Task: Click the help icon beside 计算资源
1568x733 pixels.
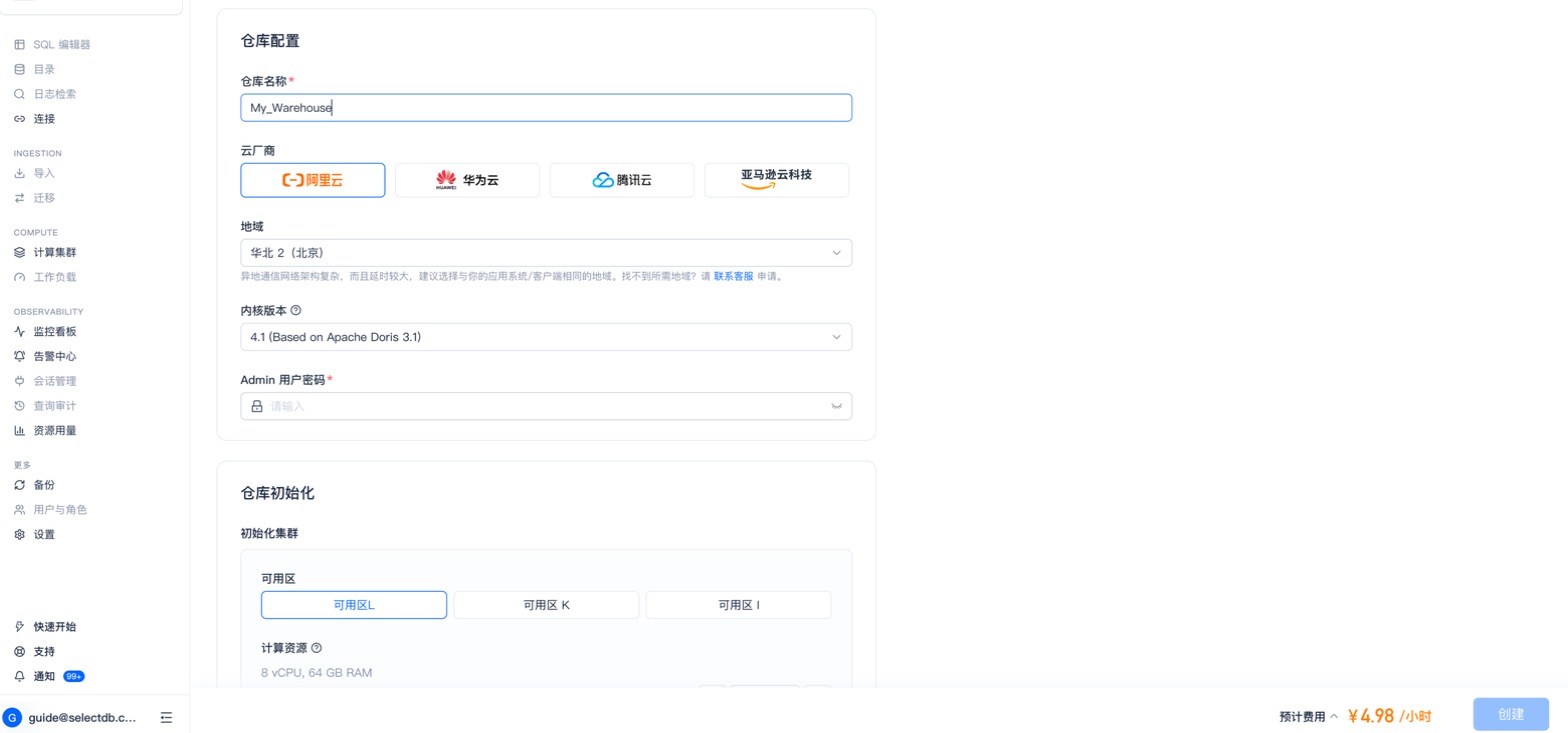Action: pyautogui.click(x=317, y=648)
